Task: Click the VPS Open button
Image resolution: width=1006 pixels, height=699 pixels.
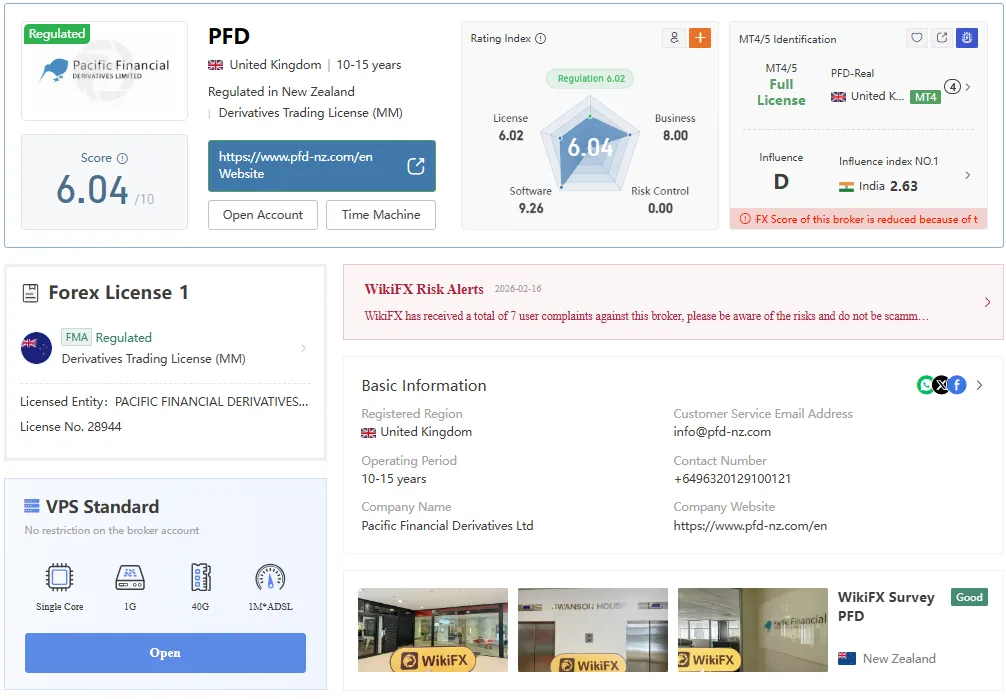Action: [x=165, y=653]
